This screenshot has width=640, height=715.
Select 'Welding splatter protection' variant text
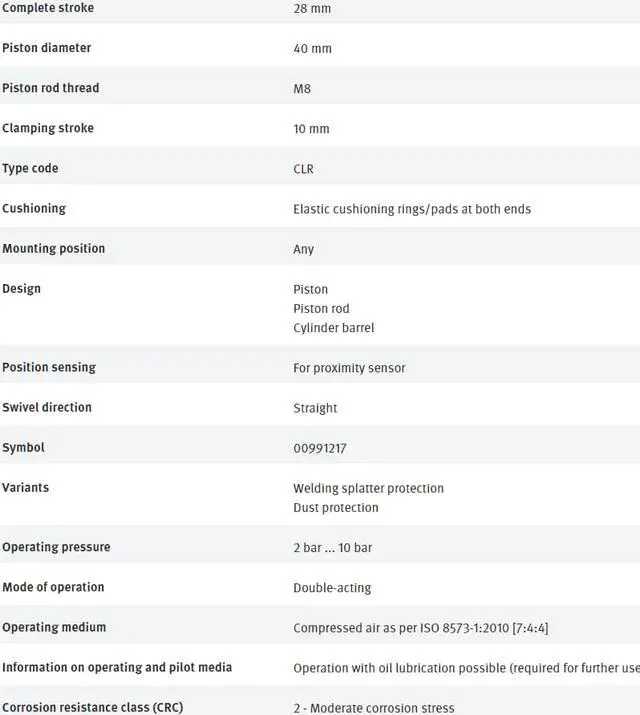coord(368,488)
